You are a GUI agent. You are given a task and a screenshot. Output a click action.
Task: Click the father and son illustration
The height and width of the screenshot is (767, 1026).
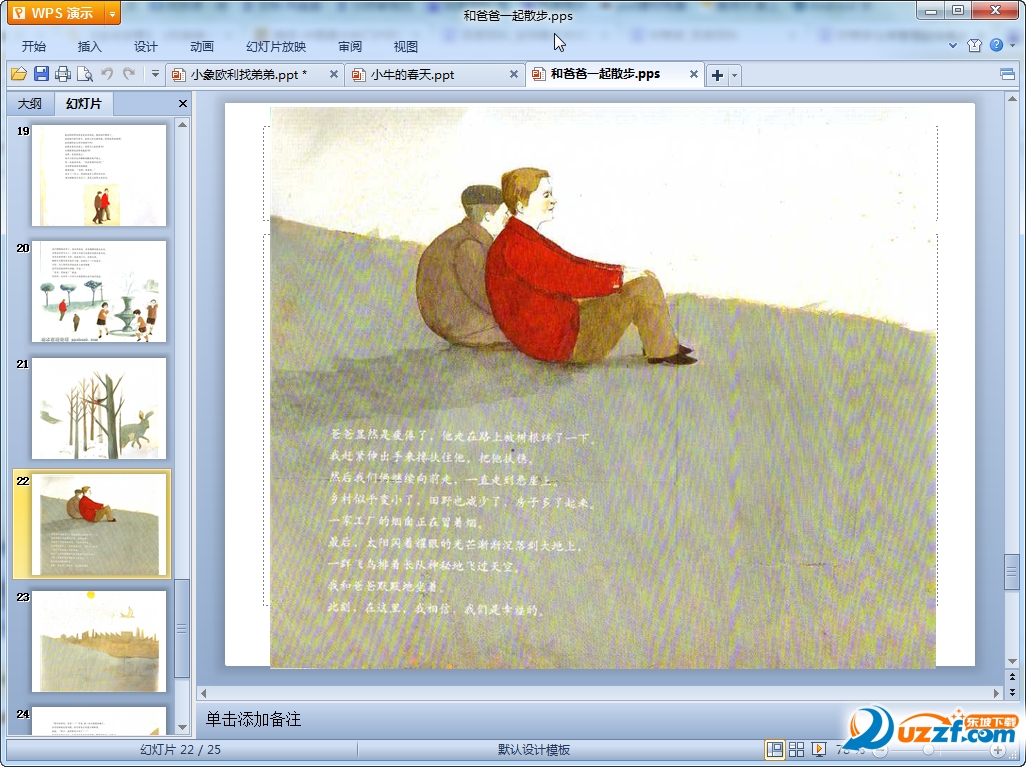pyautogui.click(x=556, y=266)
